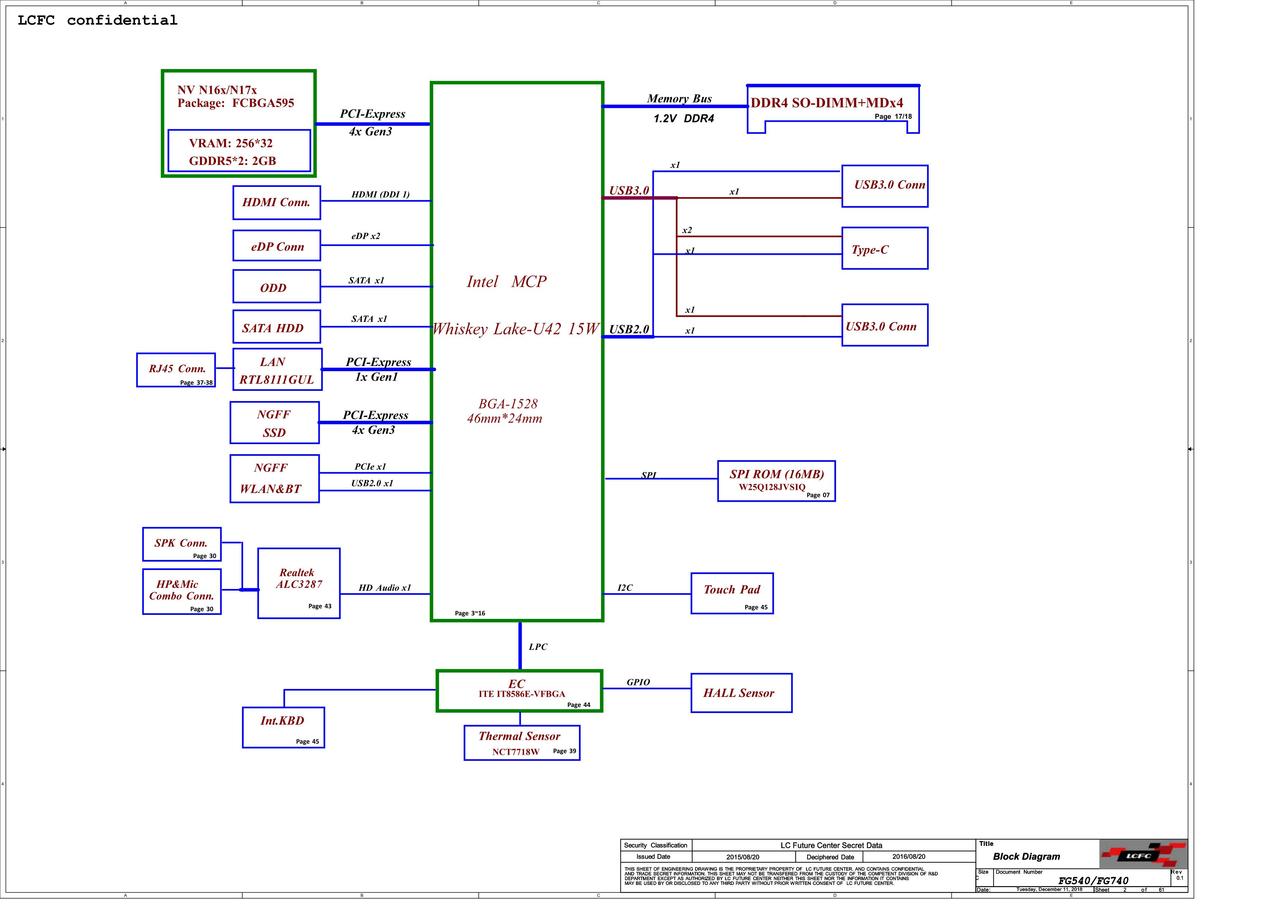The width and height of the screenshot is (1280, 905).
Task: Click the LCFC logo in title block
Action: [x=1143, y=854]
